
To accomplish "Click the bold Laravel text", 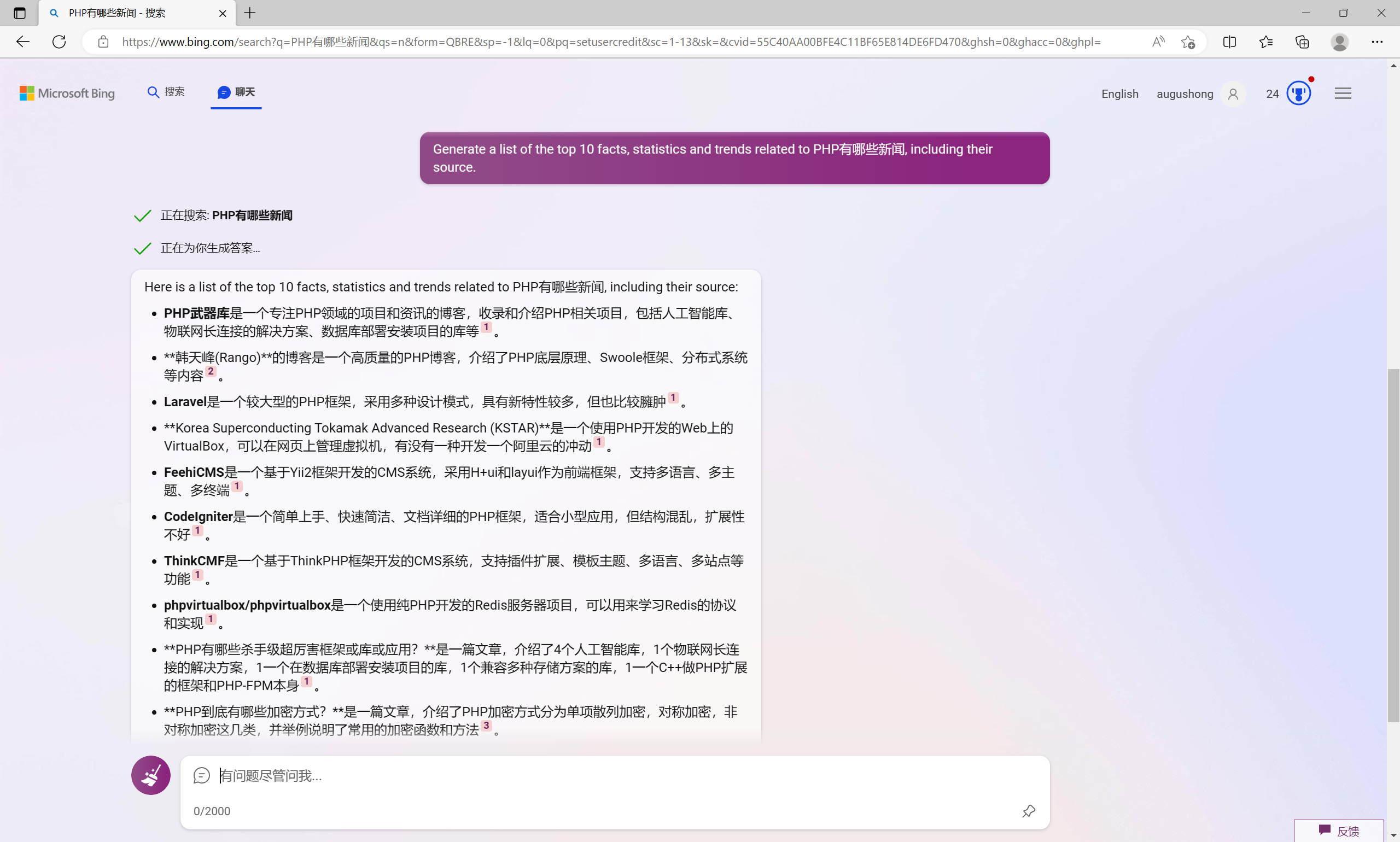I will [185, 402].
